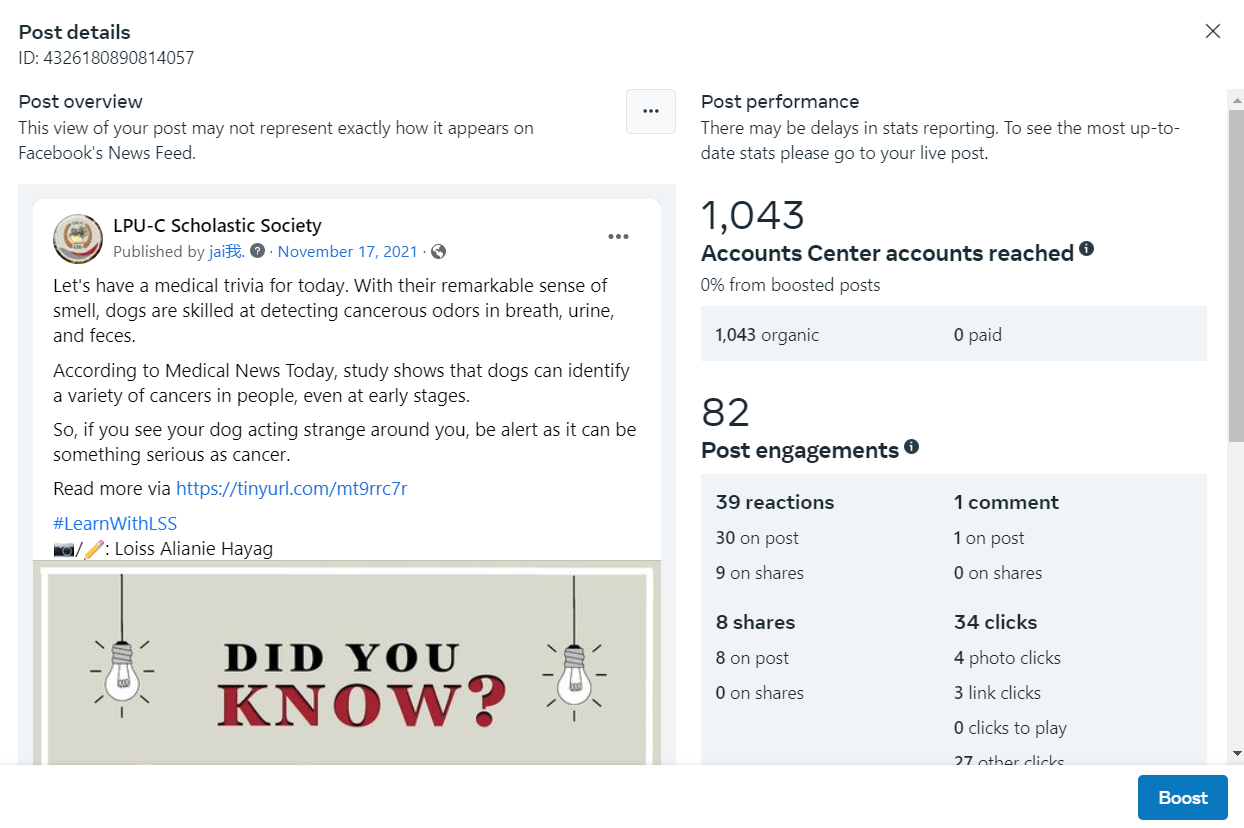Click the November 17, 2021 post date
1244x828 pixels.
point(347,251)
